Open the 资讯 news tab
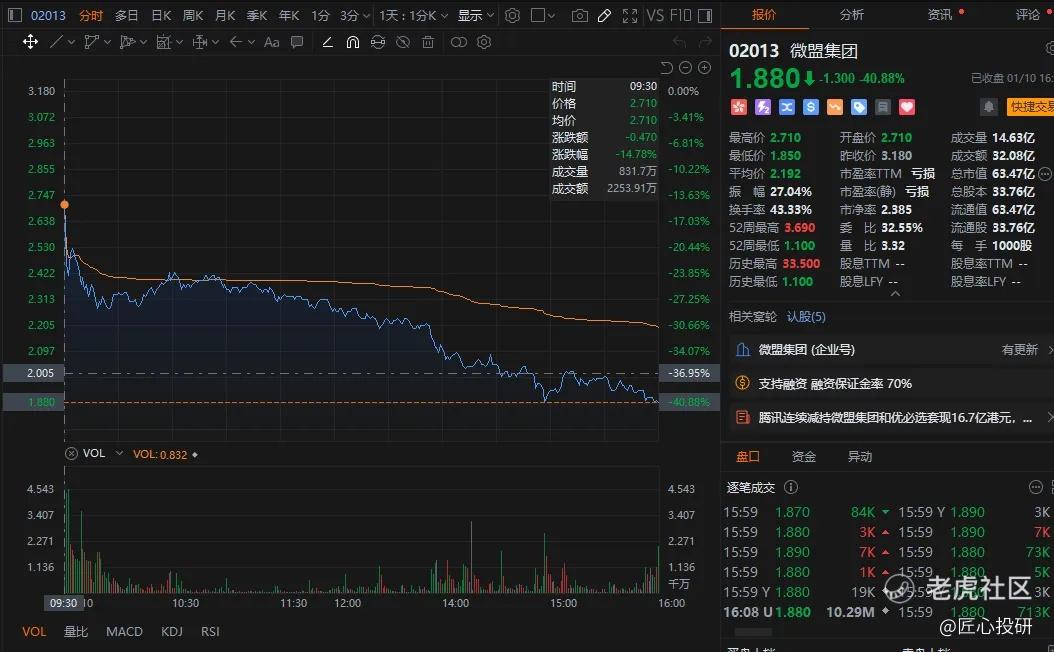1054x652 pixels. pos(940,14)
